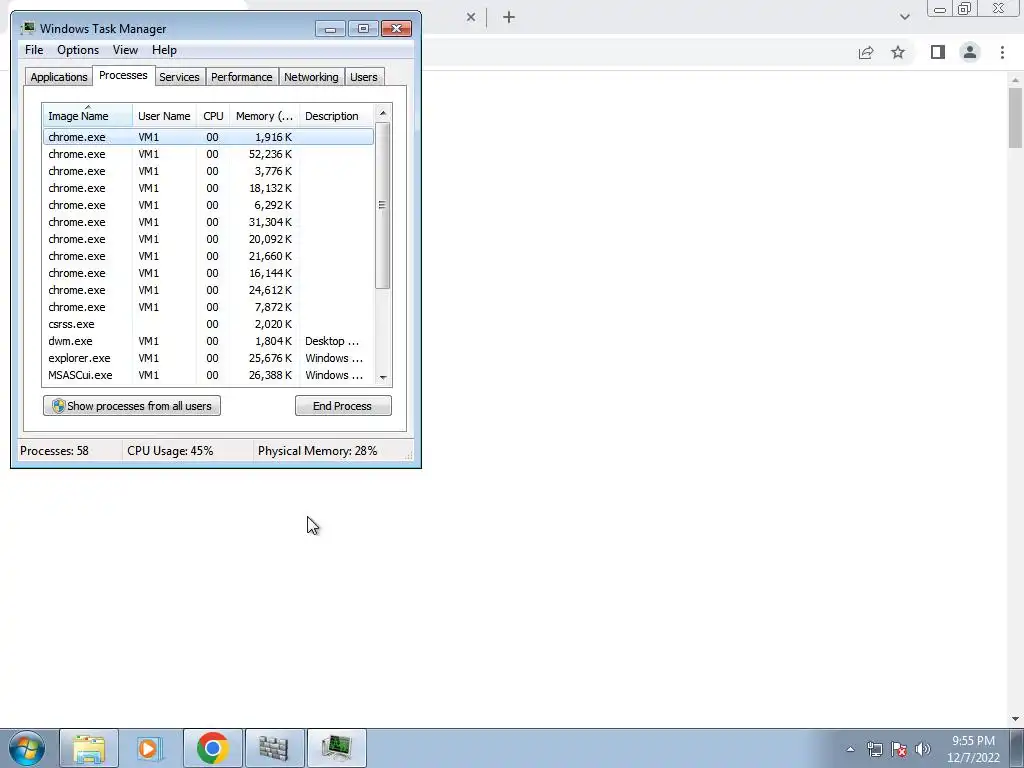Screen dimensions: 1024x768
Task: Open the File menu in Task Manager
Action: [34, 50]
